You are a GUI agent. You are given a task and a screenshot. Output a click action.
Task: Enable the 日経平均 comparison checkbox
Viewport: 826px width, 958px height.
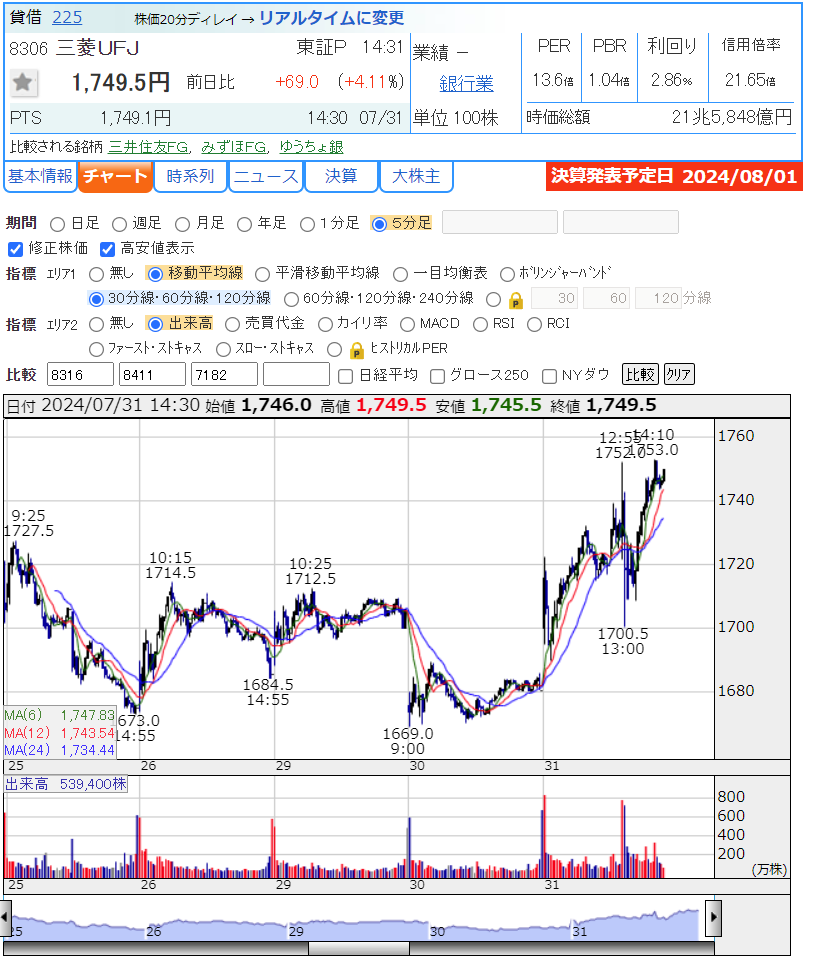345,376
